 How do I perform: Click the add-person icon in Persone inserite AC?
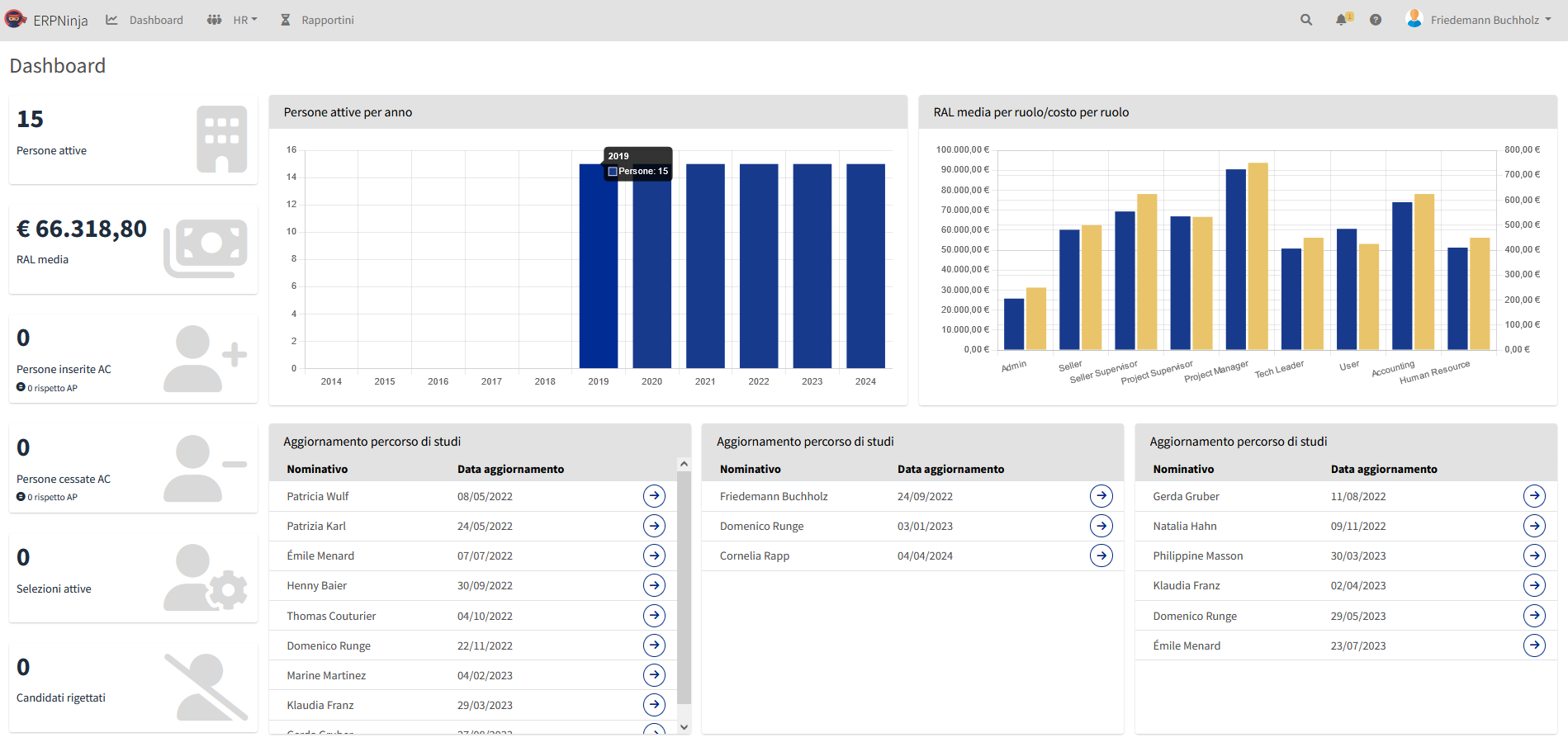206,358
